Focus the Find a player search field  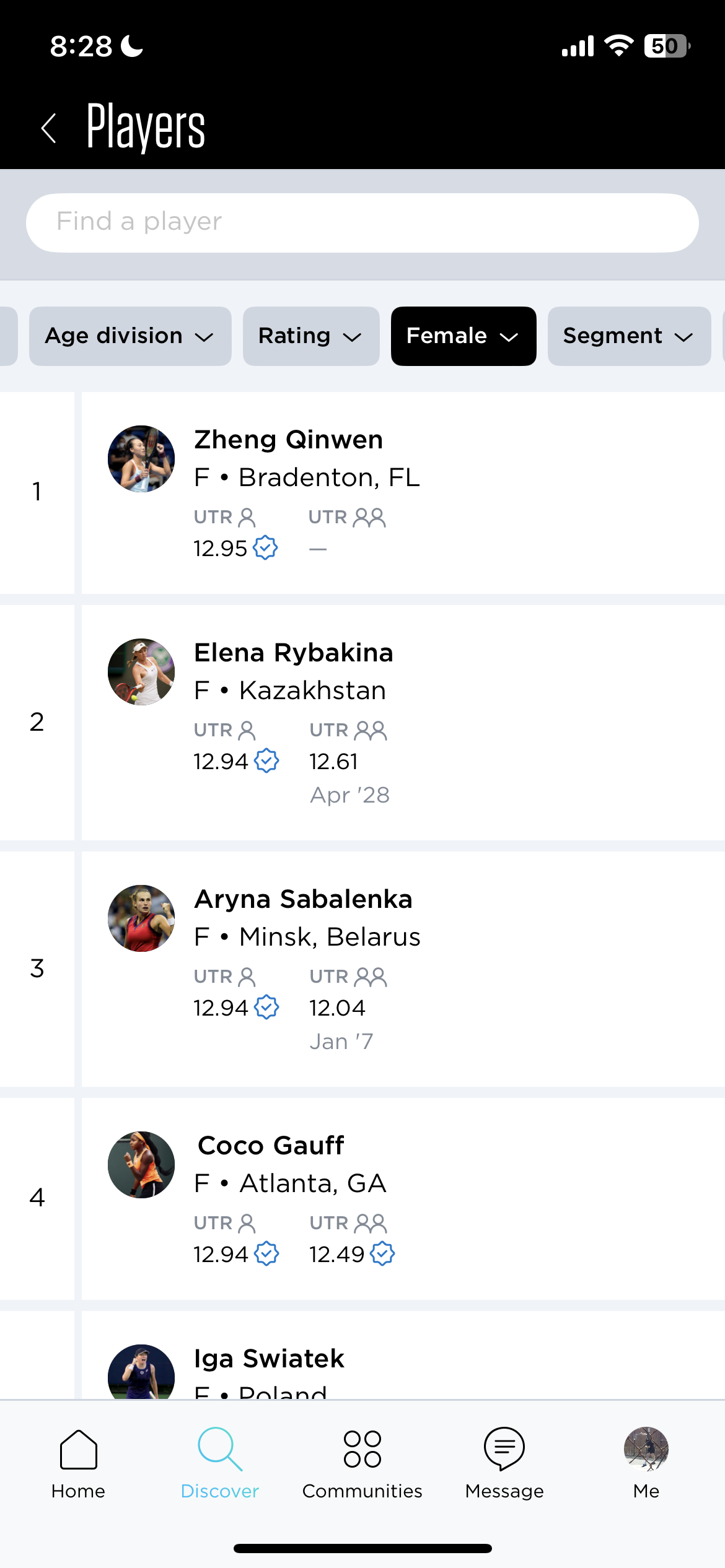point(362,222)
